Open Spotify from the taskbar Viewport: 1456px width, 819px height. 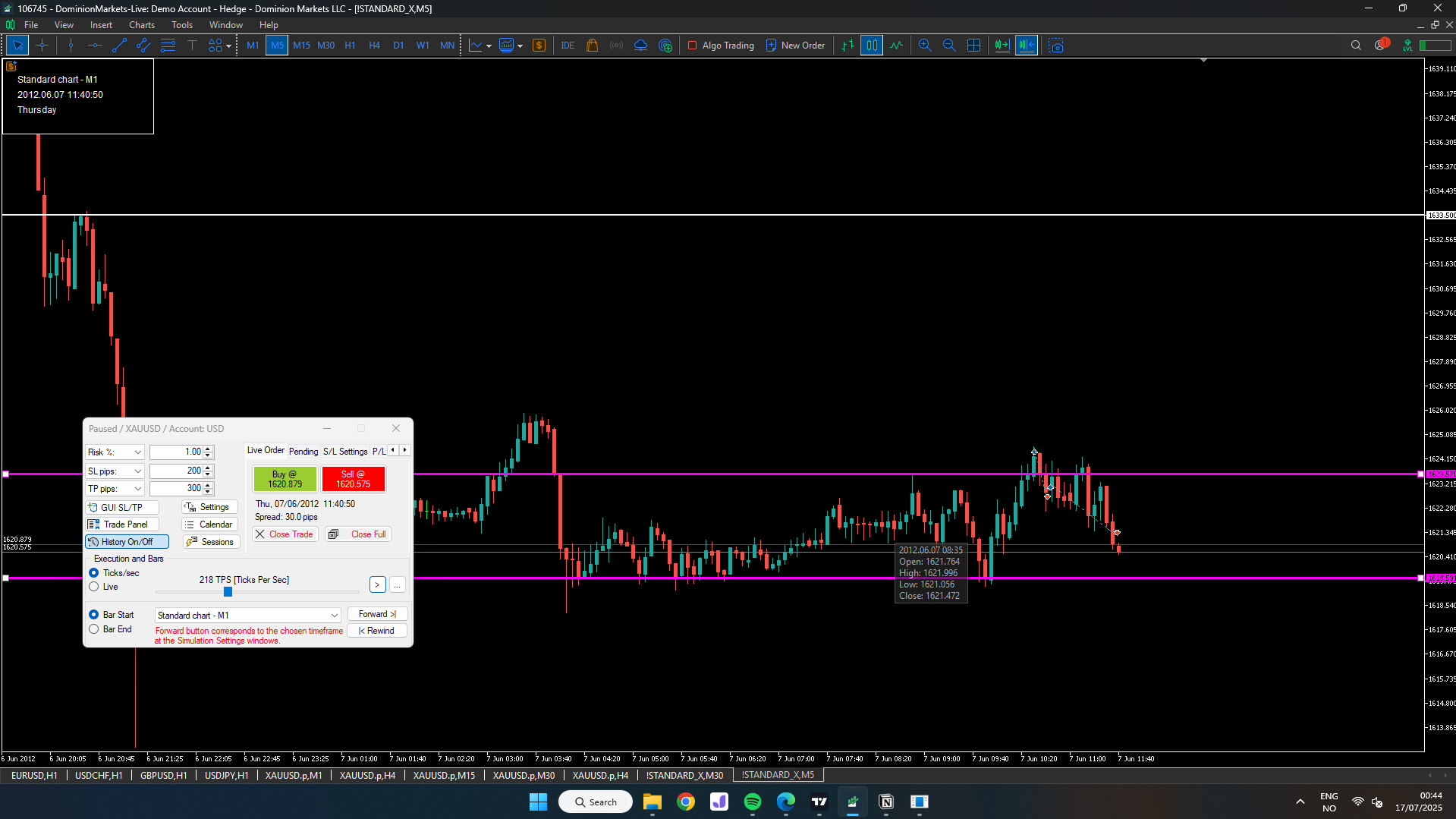(x=753, y=802)
